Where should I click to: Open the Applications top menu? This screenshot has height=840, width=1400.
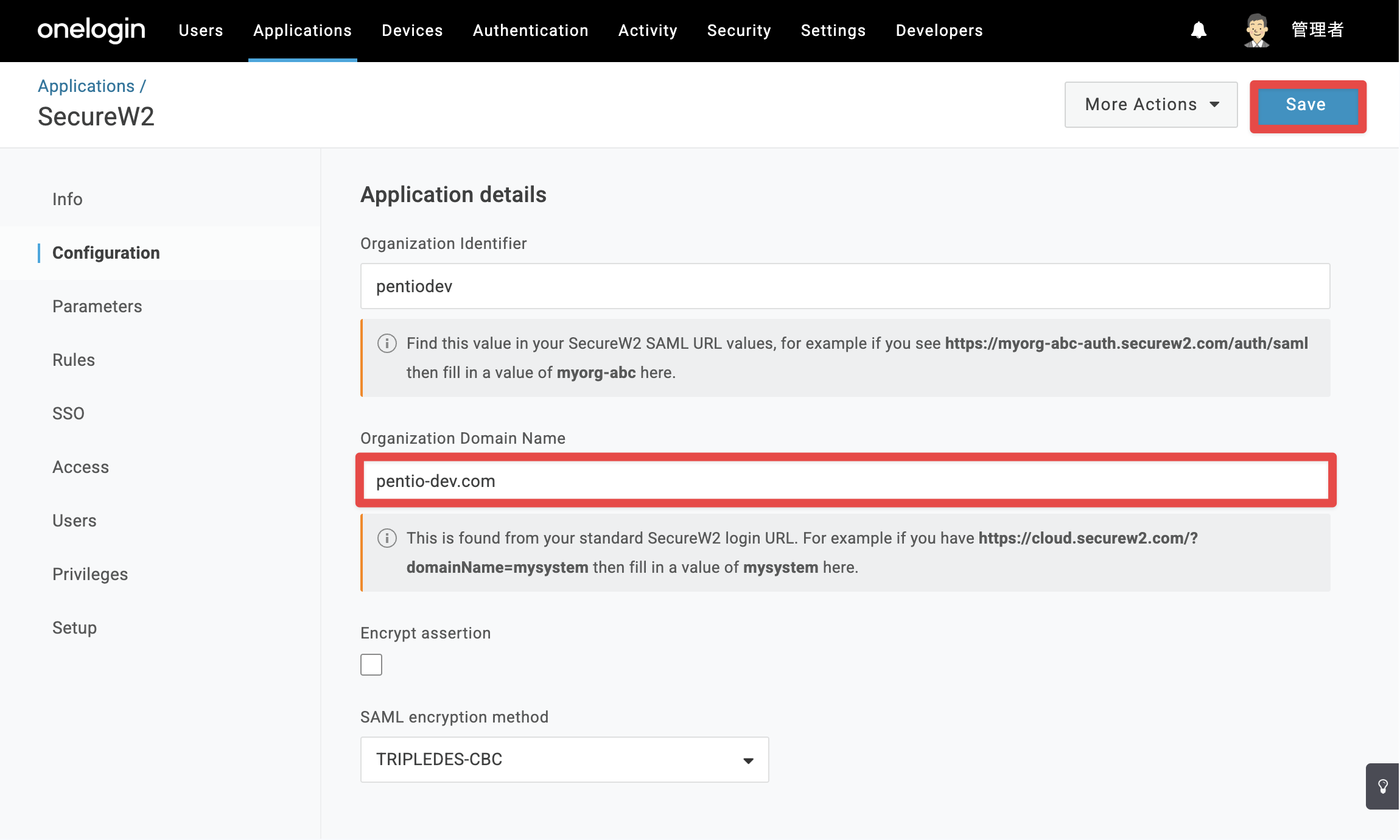click(x=303, y=30)
